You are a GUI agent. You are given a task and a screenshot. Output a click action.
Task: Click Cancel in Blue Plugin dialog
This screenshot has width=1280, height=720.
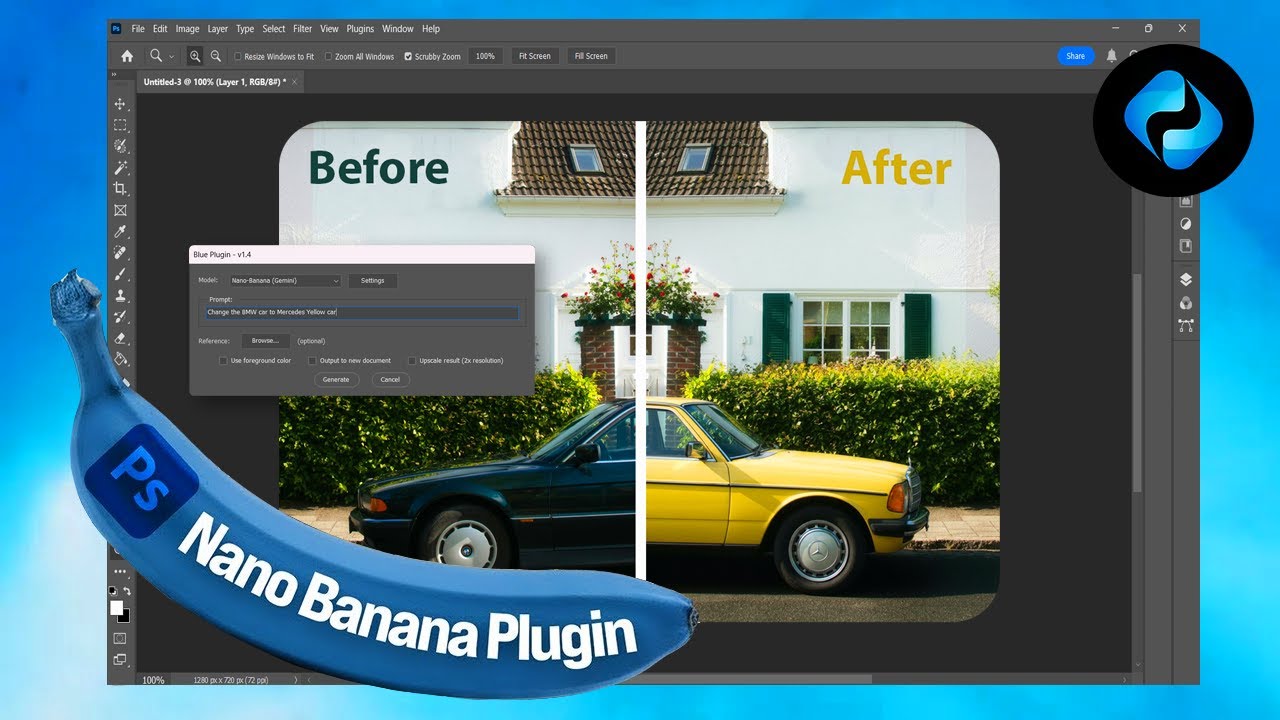coord(390,380)
